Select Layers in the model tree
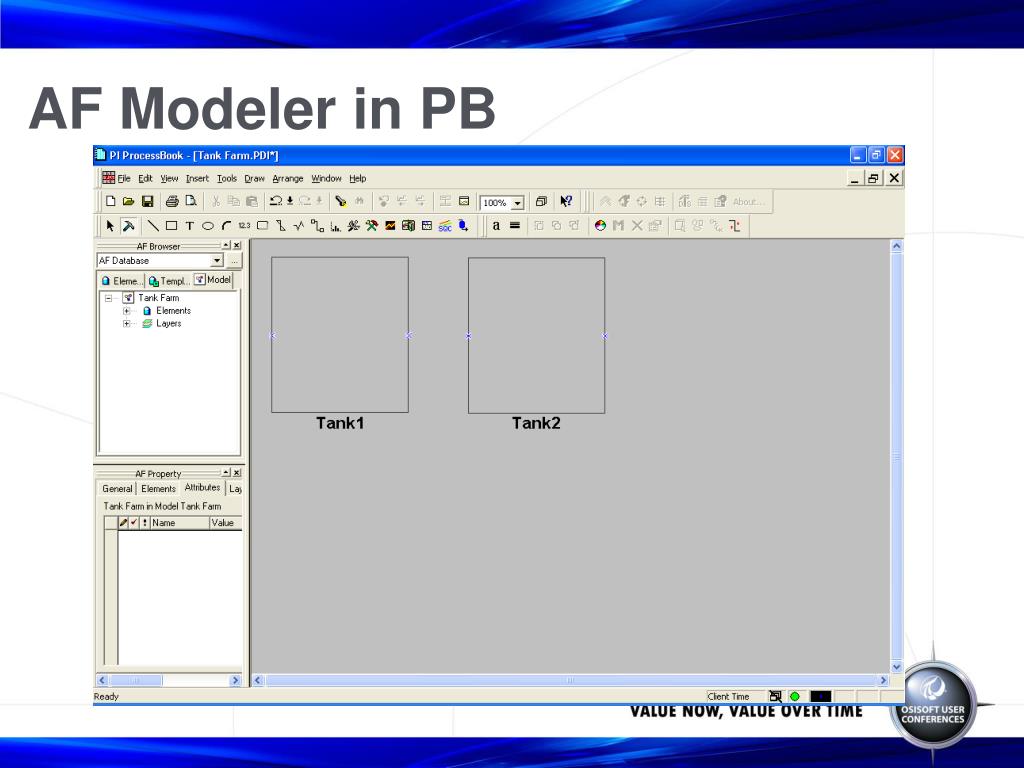This screenshot has height=768, width=1024. [x=168, y=323]
